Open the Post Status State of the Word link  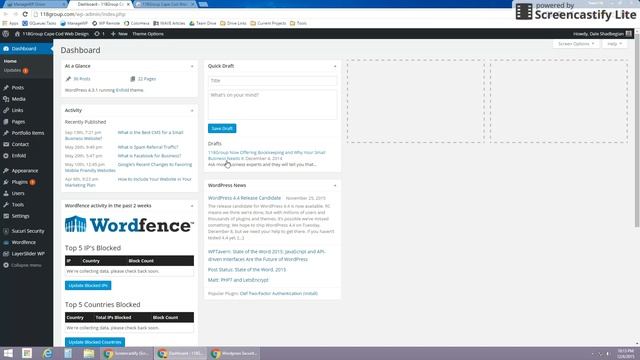click(x=247, y=270)
